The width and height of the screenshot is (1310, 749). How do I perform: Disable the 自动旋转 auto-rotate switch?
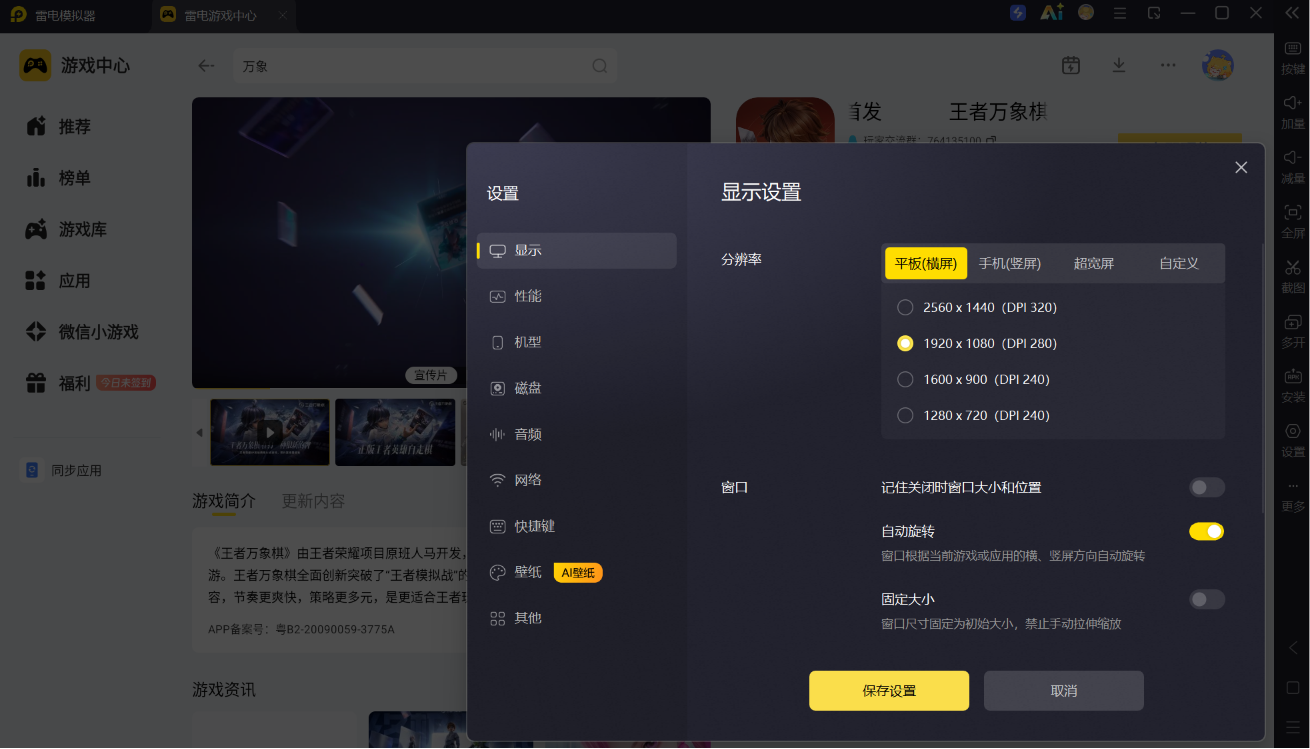pyautogui.click(x=1207, y=532)
